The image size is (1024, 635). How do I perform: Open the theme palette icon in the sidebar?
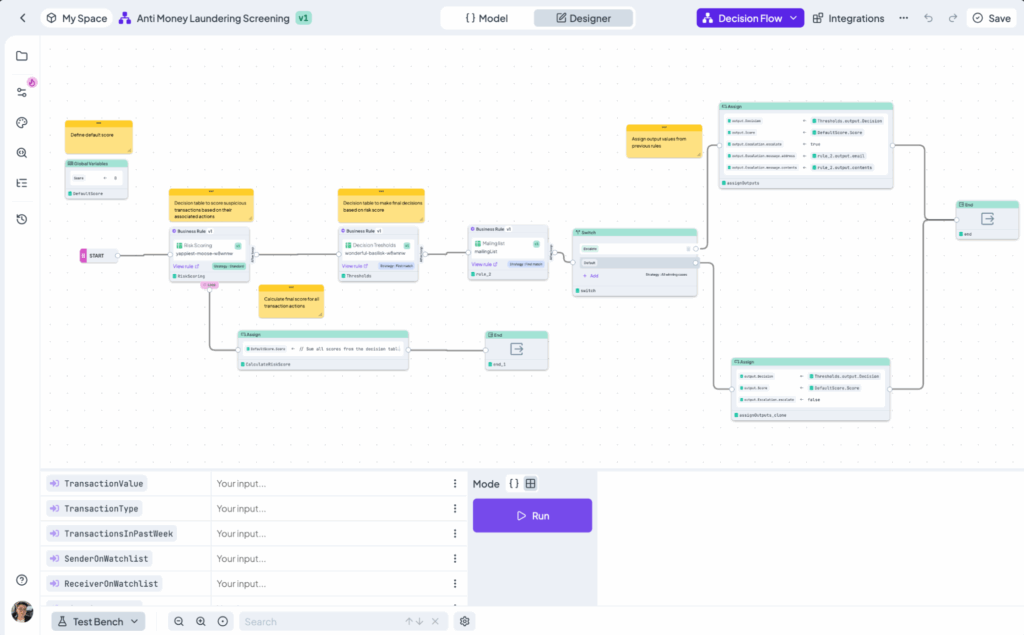[x=22, y=122]
